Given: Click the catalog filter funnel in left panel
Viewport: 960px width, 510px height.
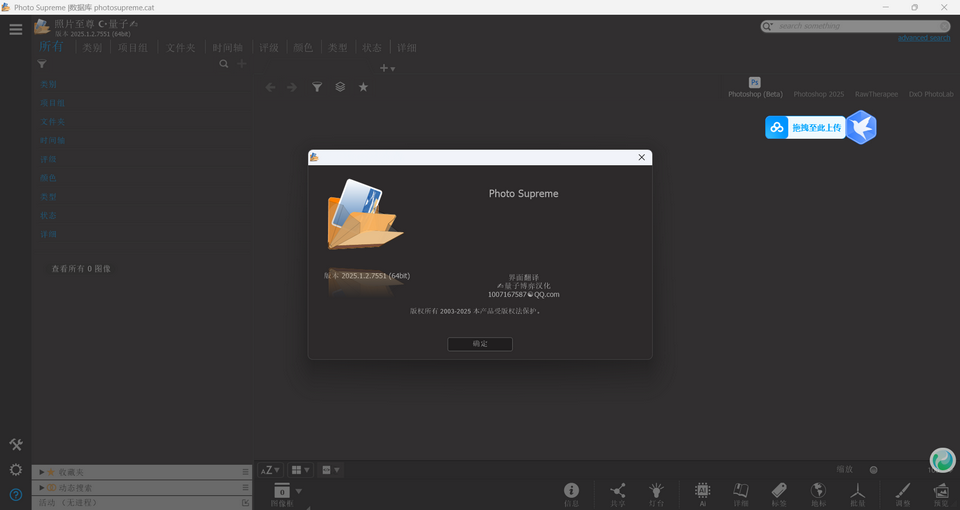Looking at the screenshot, I should tap(42, 64).
